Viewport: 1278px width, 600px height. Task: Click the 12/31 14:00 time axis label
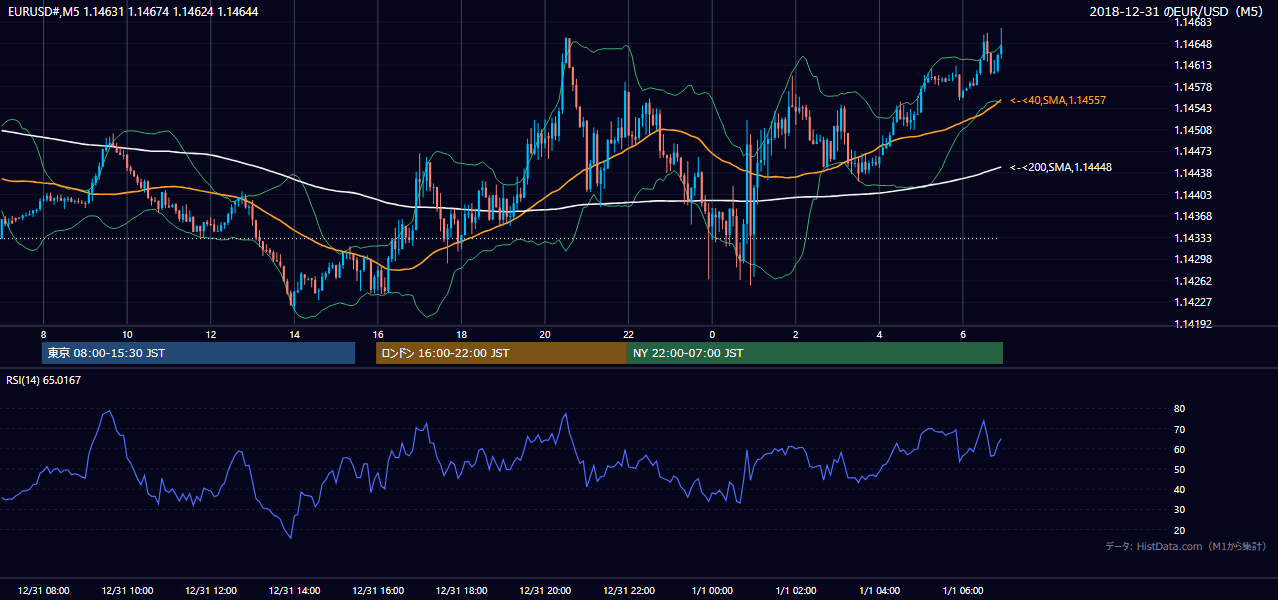(294, 591)
